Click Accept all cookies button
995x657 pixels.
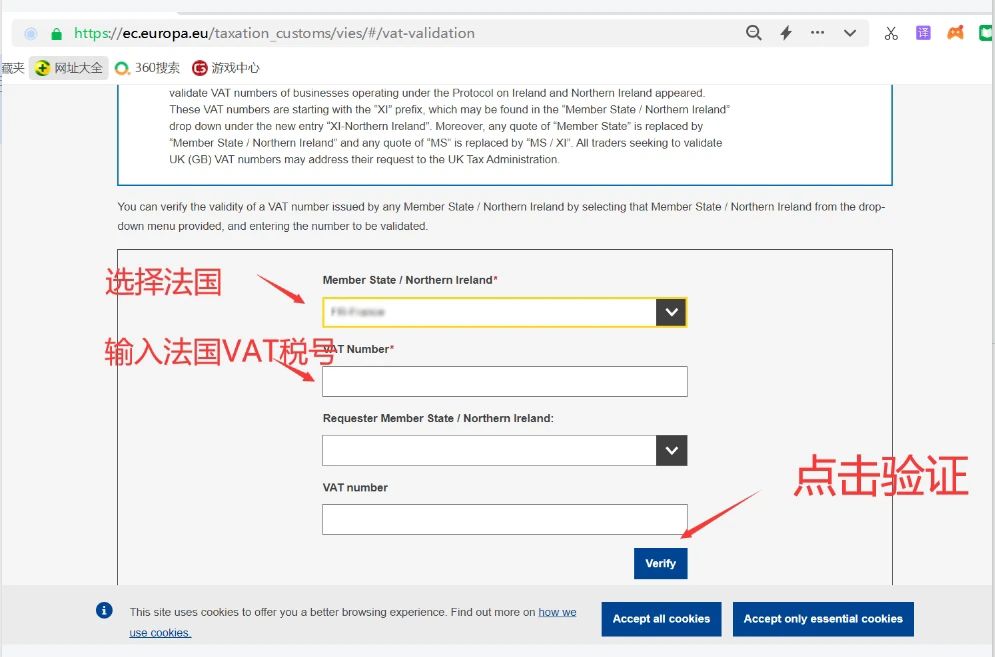661,619
